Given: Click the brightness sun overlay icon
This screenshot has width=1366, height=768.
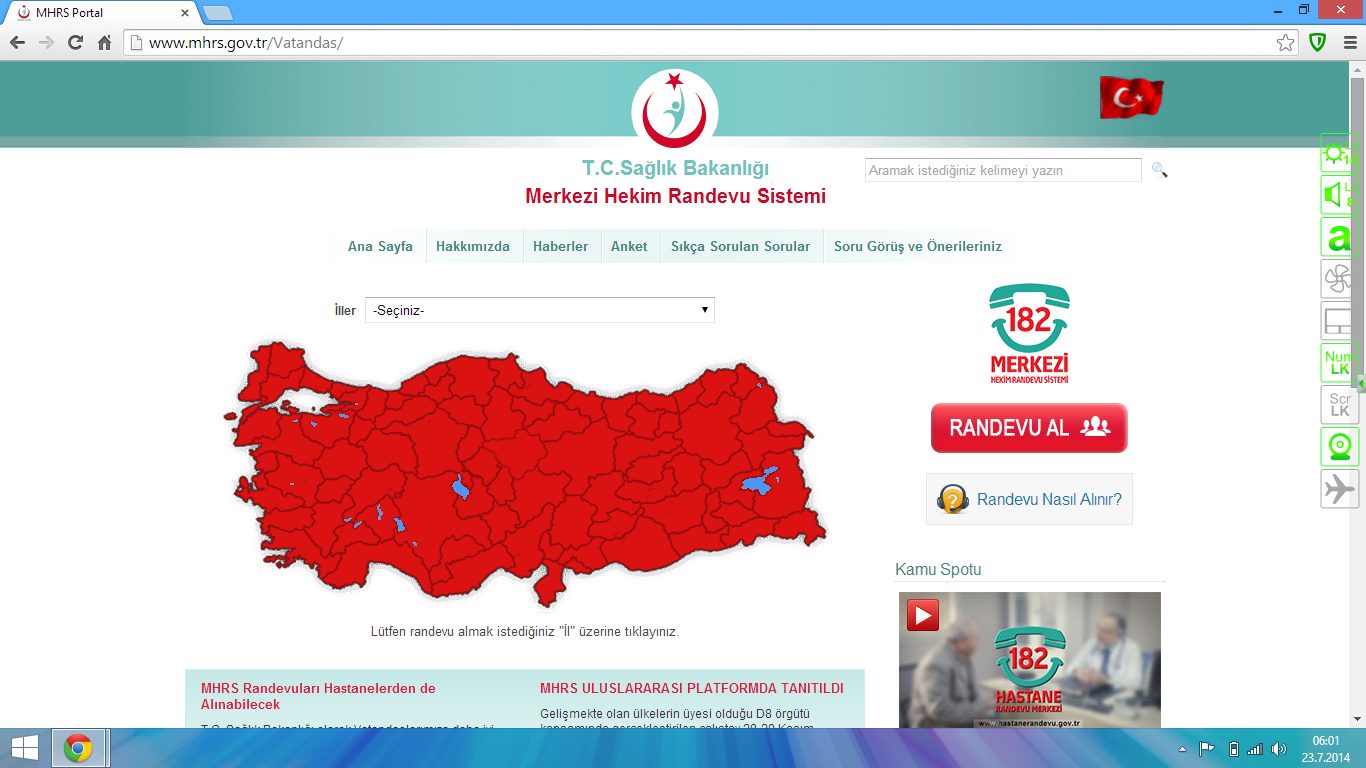Looking at the screenshot, I should (1338, 153).
